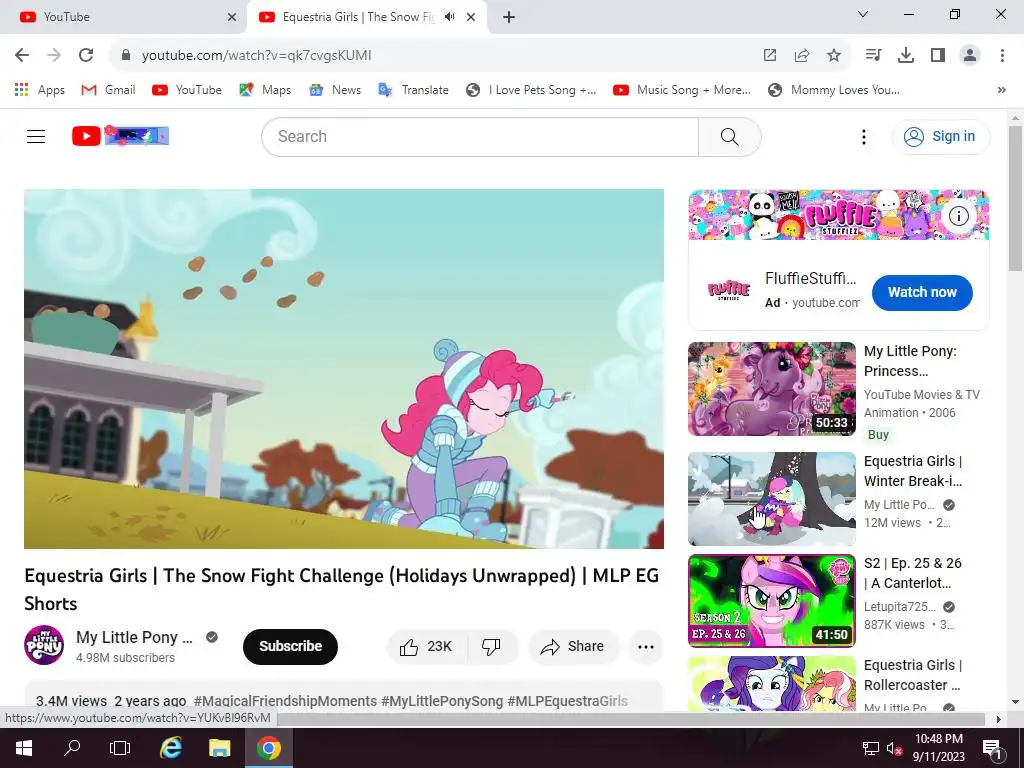Open Translate bookmark
The width and height of the screenshot is (1024, 768).
[x=413, y=90]
